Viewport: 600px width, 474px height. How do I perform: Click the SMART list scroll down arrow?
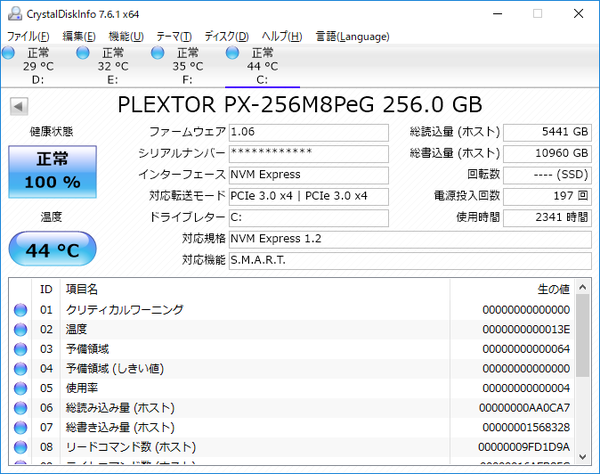pyautogui.click(x=583, y=457)
